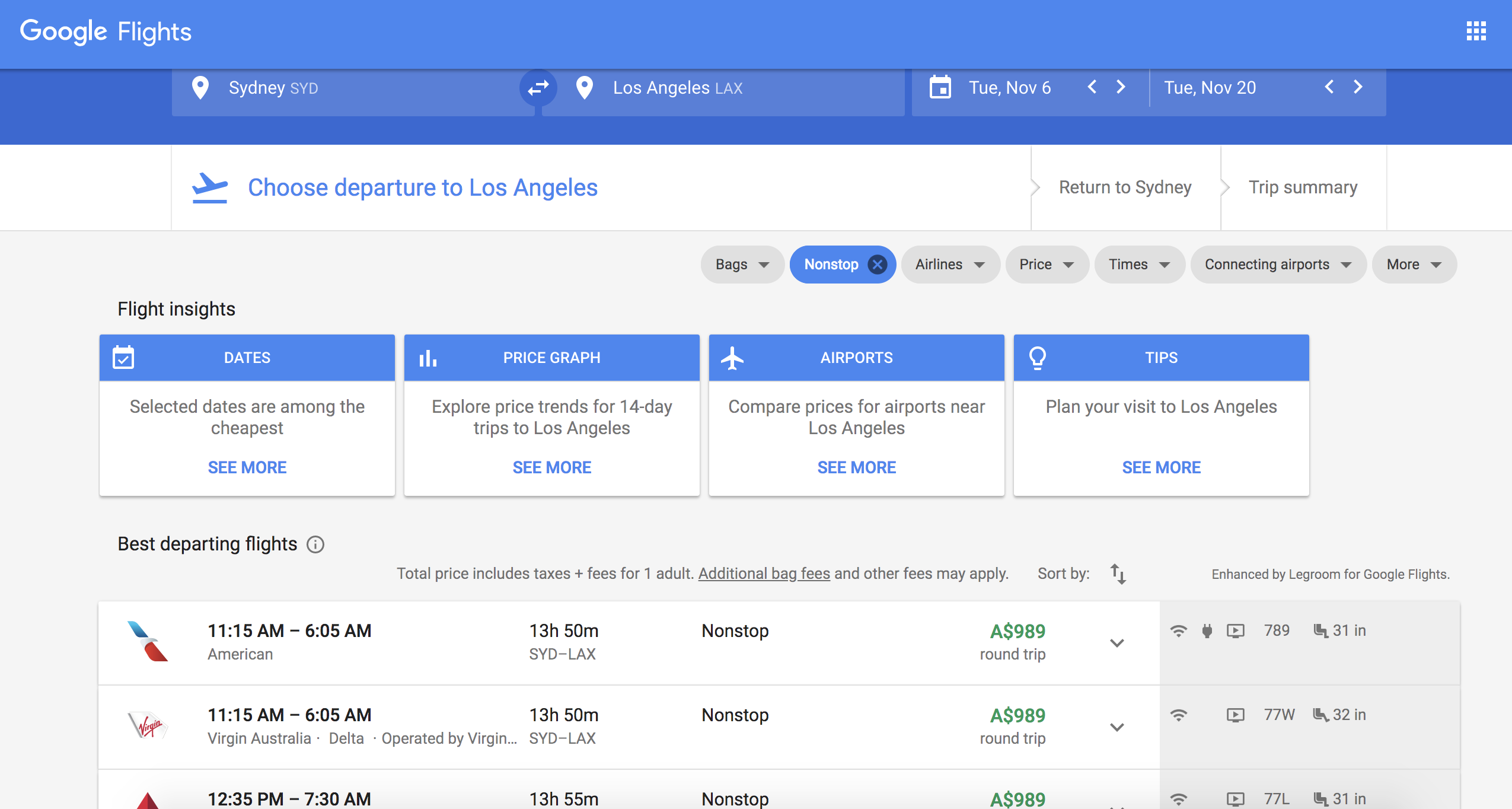
Task: Click Wi-Fi icon on American flight row
Action: (x=1179, y=630)
